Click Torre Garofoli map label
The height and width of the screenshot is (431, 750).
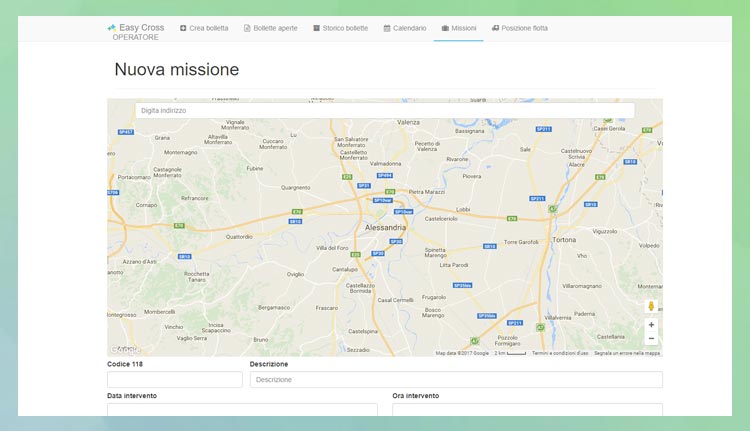pos(521,242)
